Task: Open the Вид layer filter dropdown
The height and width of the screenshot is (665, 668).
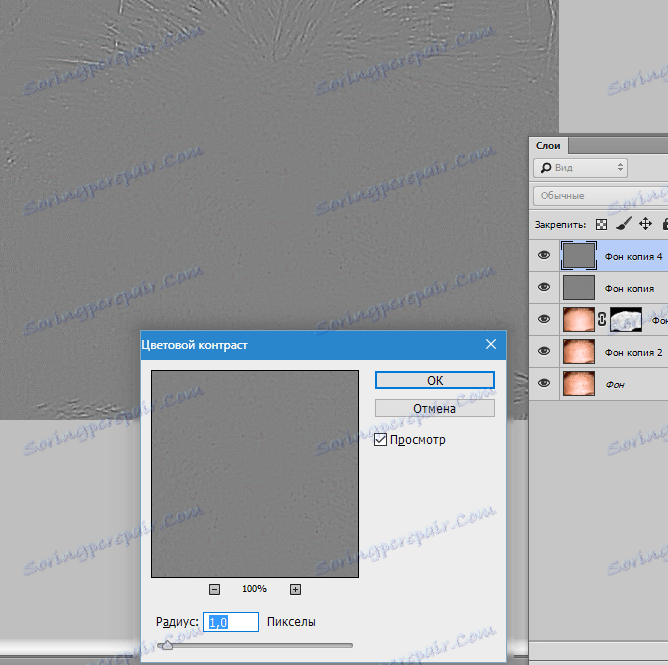Action: tap(580, 168)
